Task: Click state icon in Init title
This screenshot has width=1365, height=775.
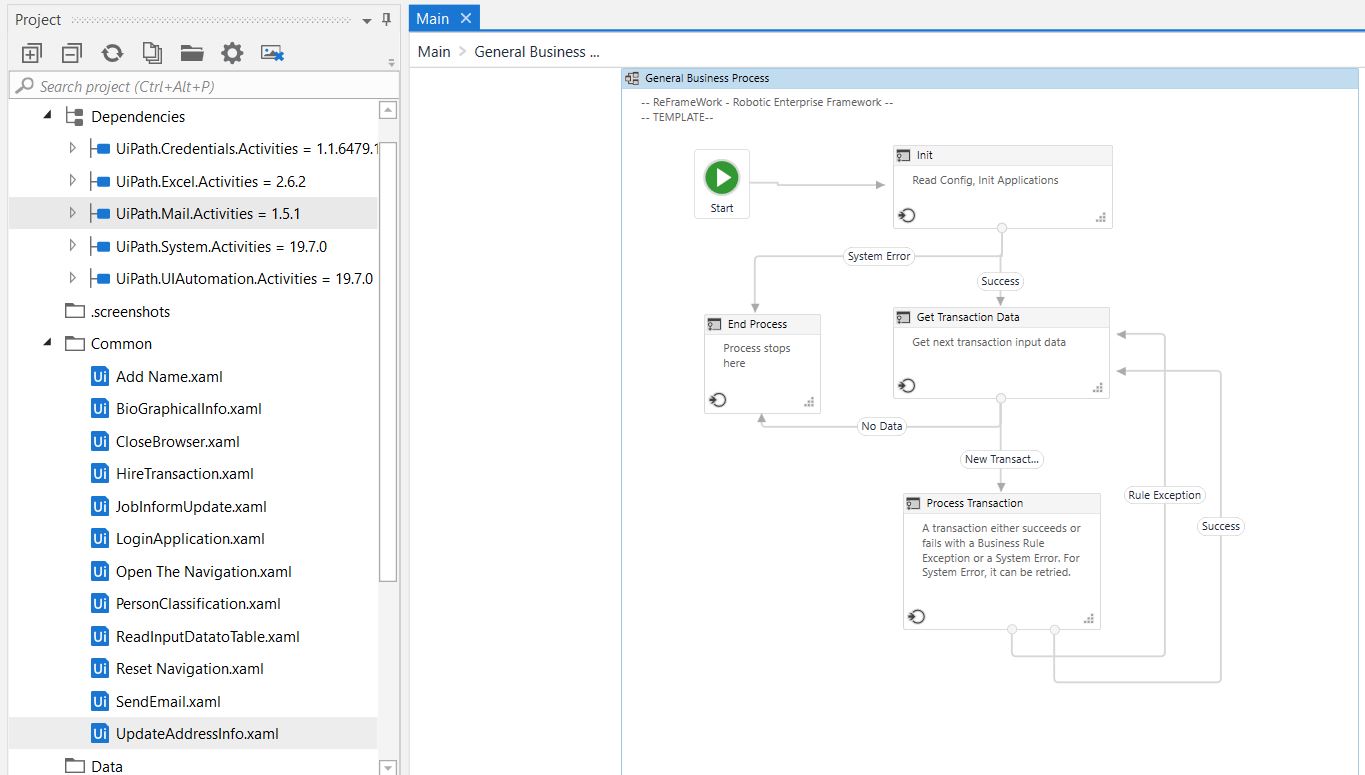Action: [x=903, y=155]
